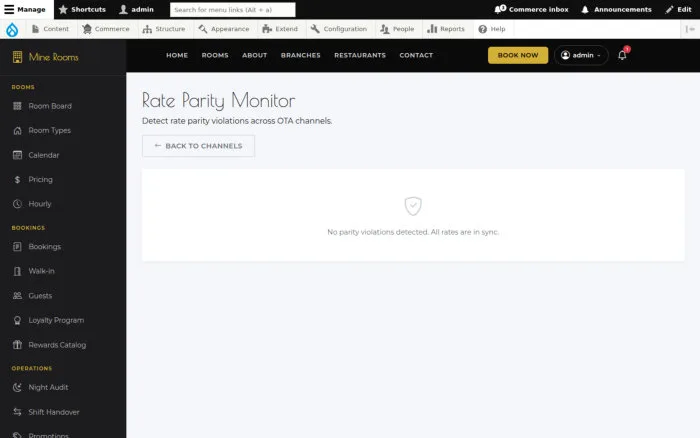
Task: Click the Loyalty Program medal icon
Action: [x=17, y=320]
